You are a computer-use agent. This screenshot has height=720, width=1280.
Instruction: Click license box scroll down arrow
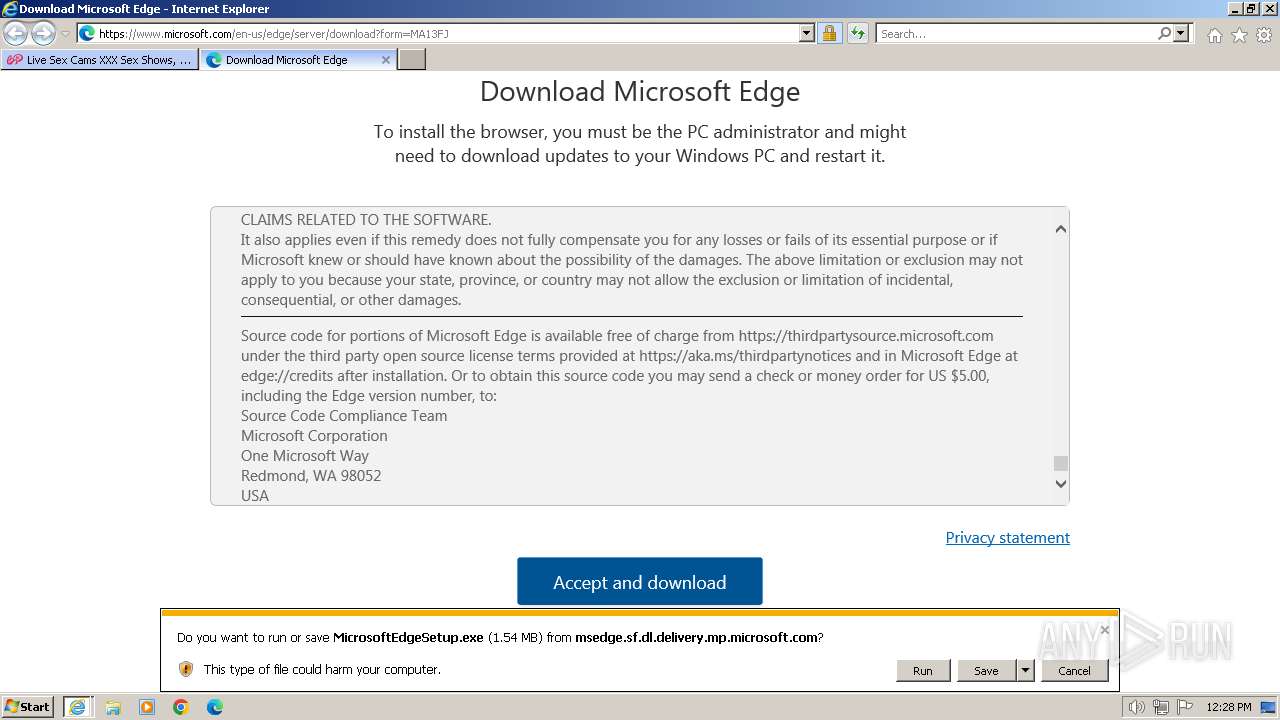coord(1061,484)
